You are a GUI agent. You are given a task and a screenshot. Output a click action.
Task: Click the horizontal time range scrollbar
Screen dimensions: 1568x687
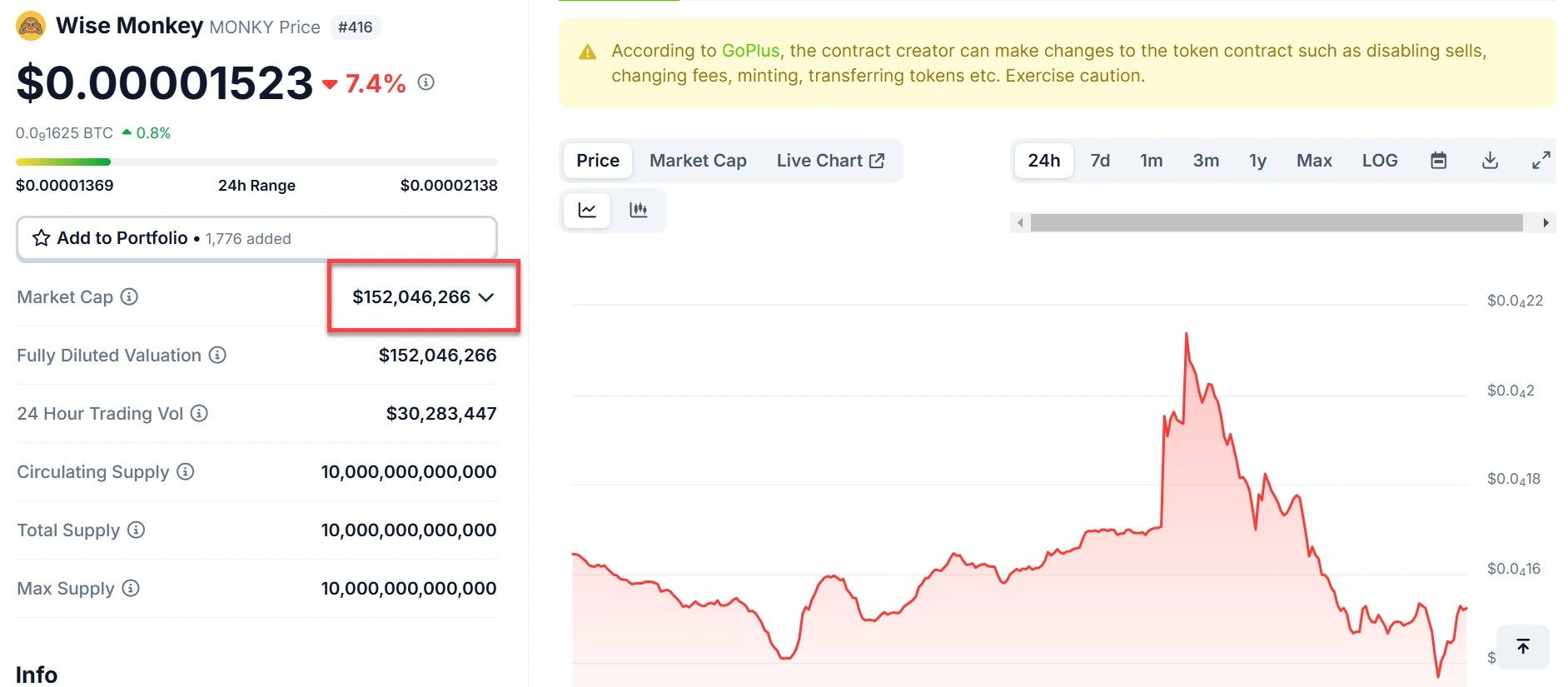[1276, 223]
